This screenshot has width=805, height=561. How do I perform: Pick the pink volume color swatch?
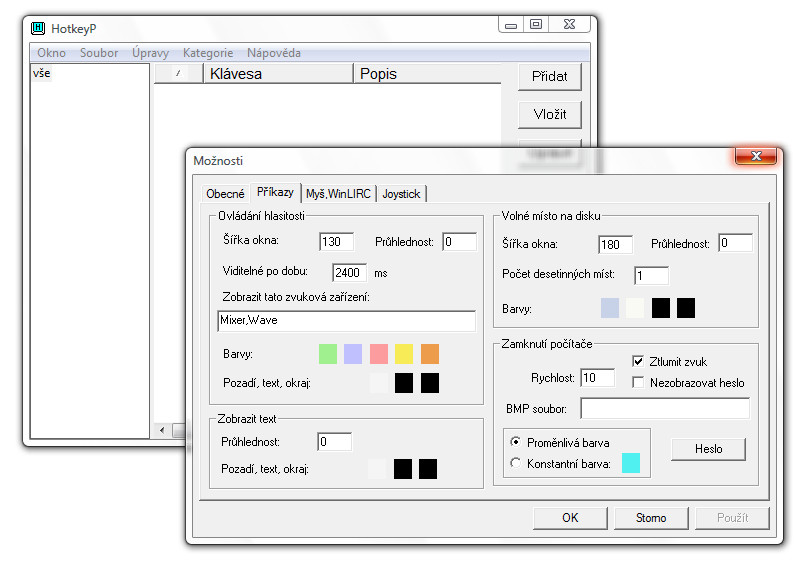click(x=379, y=354)
